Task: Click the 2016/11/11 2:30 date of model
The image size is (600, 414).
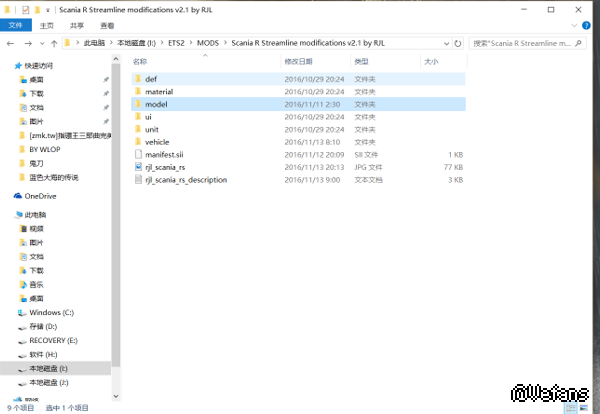Action: pyautogui.click(x=312, y=104)
